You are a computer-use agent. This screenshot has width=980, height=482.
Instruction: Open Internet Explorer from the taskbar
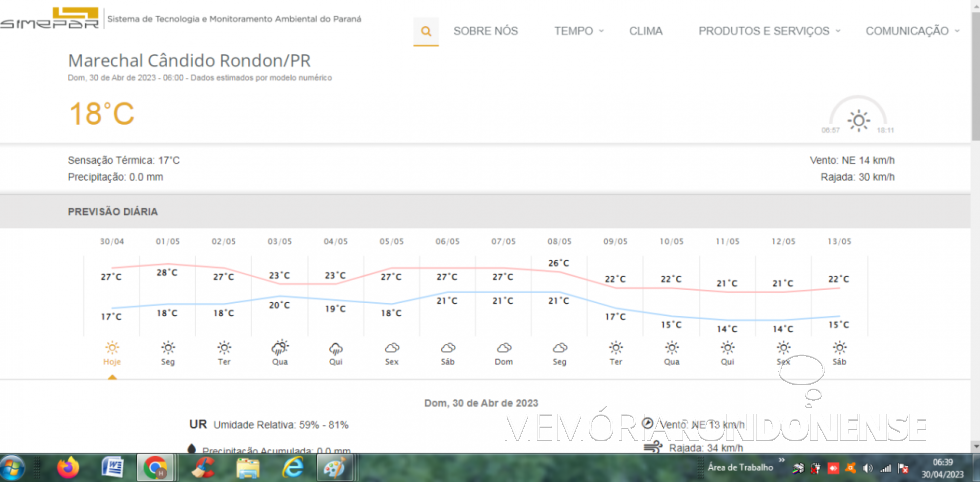tap(292, 467)
